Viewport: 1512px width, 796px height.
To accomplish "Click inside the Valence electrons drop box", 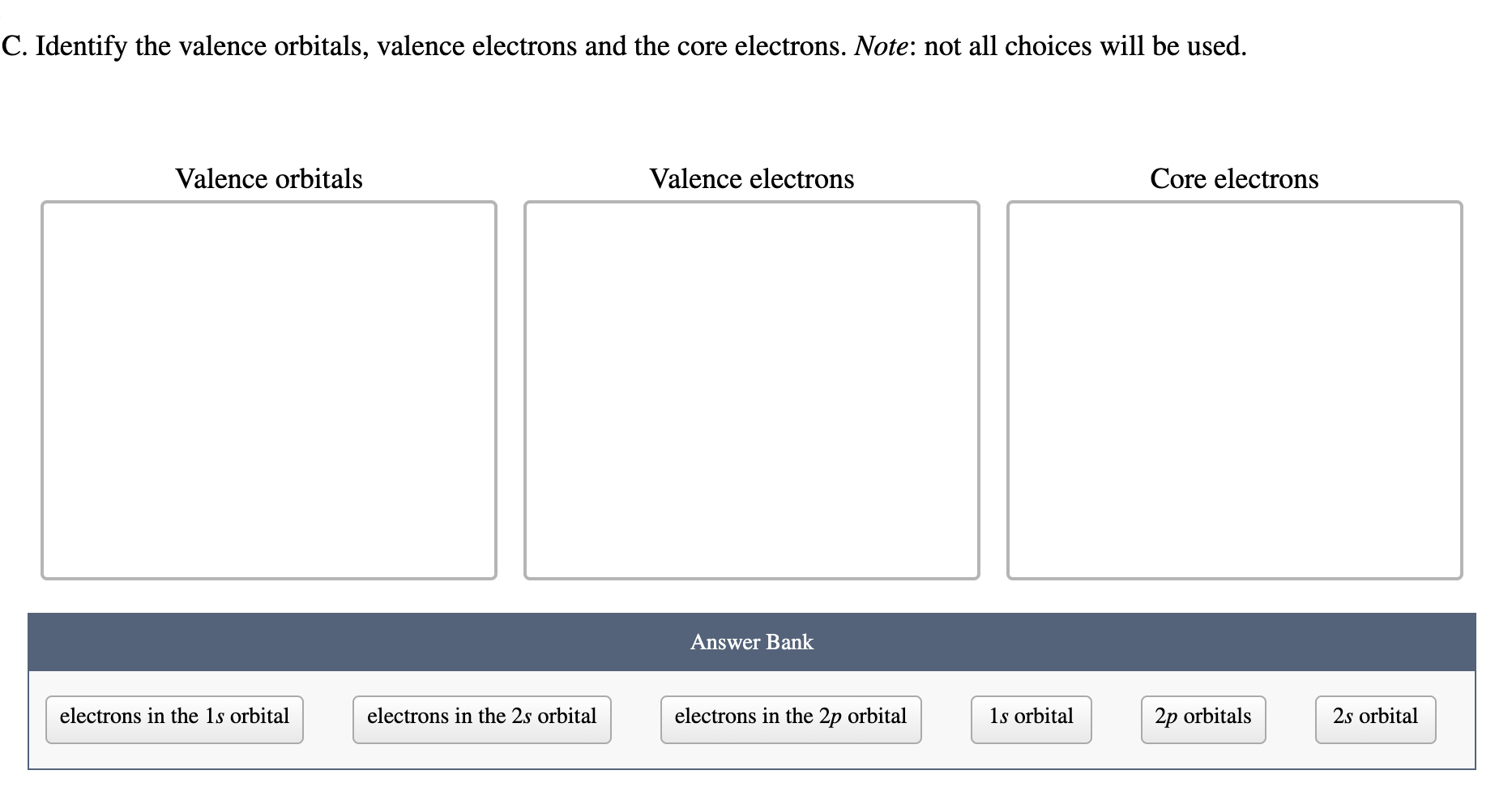I will pos(750,389).
